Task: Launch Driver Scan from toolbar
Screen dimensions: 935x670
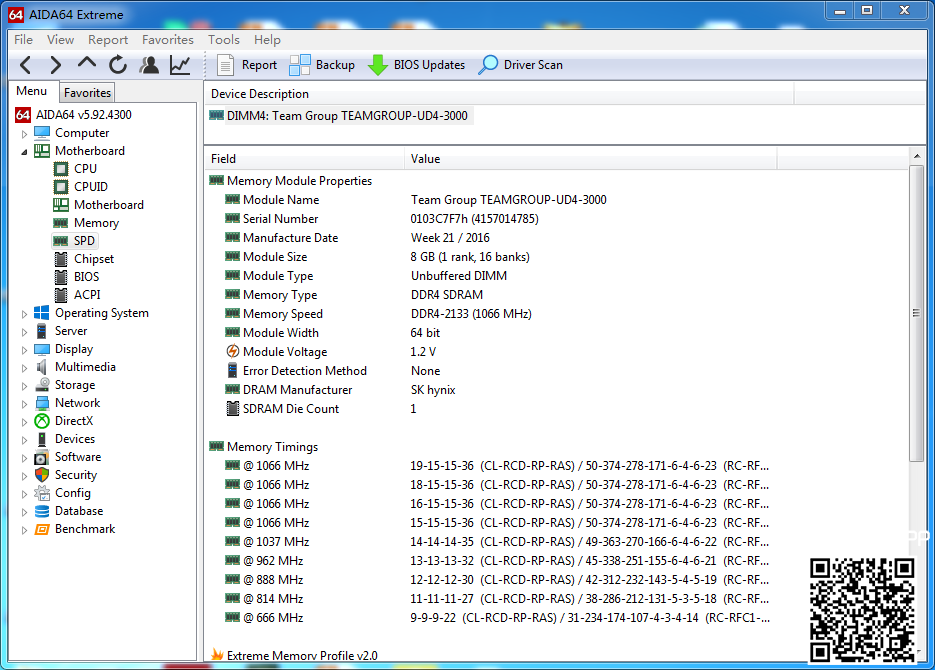Action: pos(520,65)
